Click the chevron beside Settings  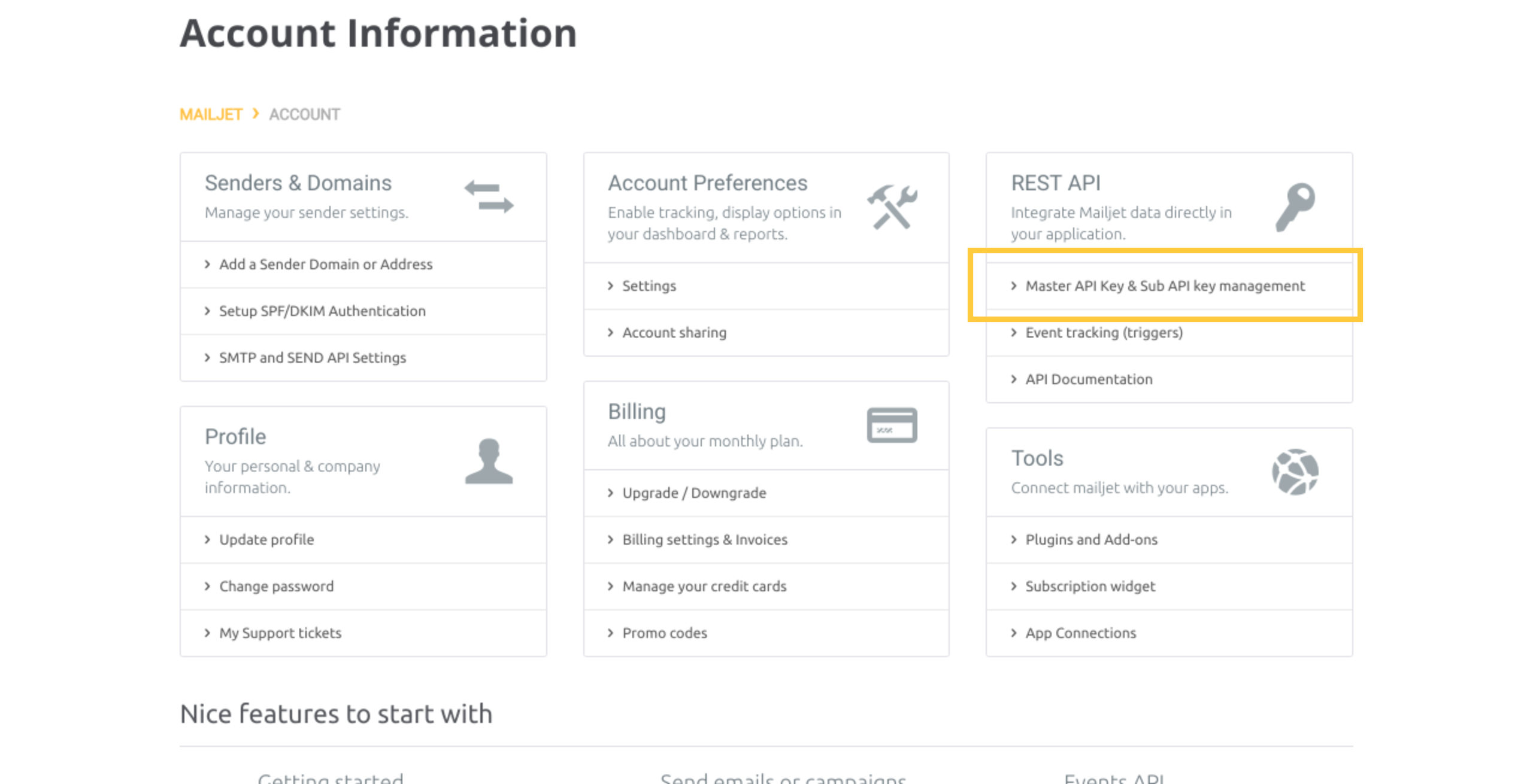click(x=610, y=286)
